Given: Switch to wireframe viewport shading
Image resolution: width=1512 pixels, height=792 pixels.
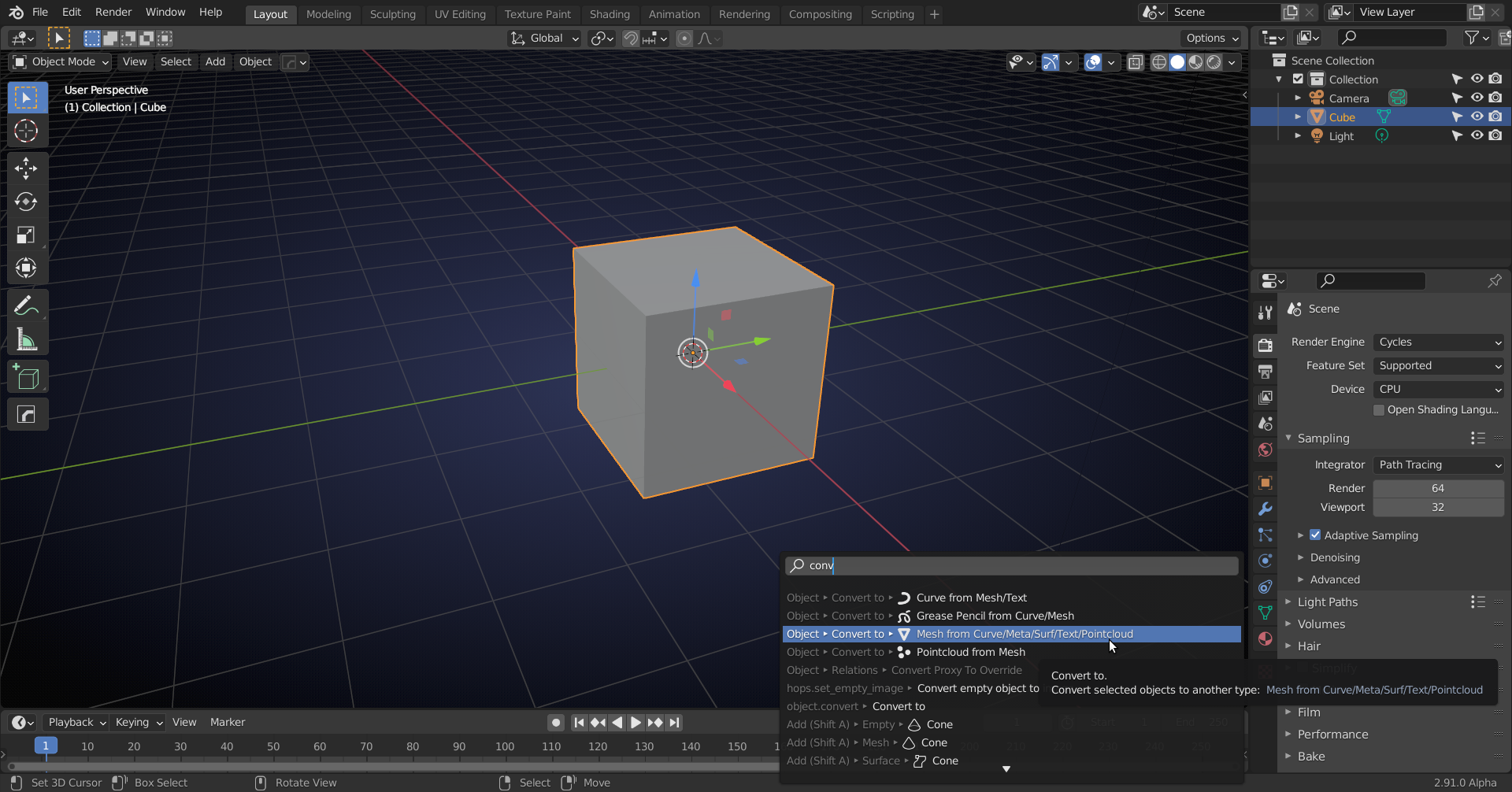Looking at the screenshot, I should point(1159,62).
